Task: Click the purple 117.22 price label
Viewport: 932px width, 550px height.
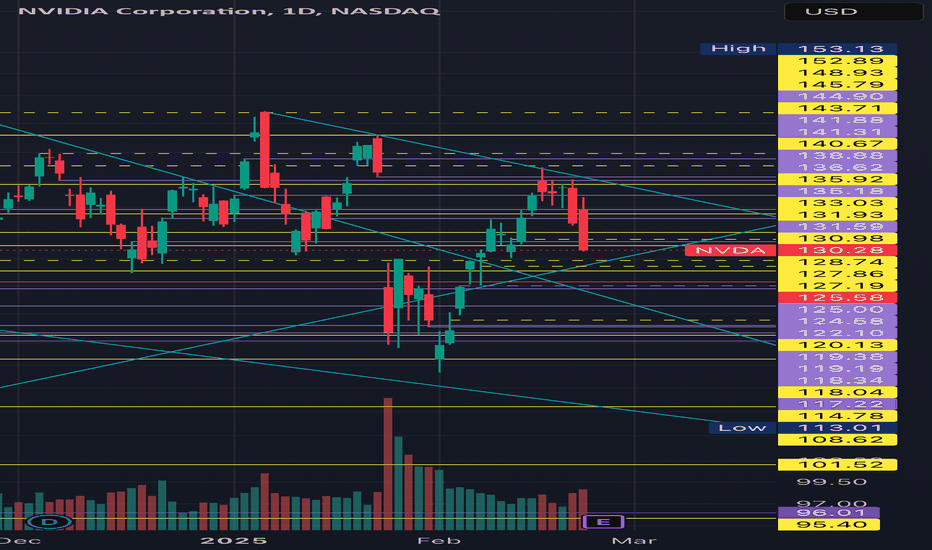Action: 837,404
